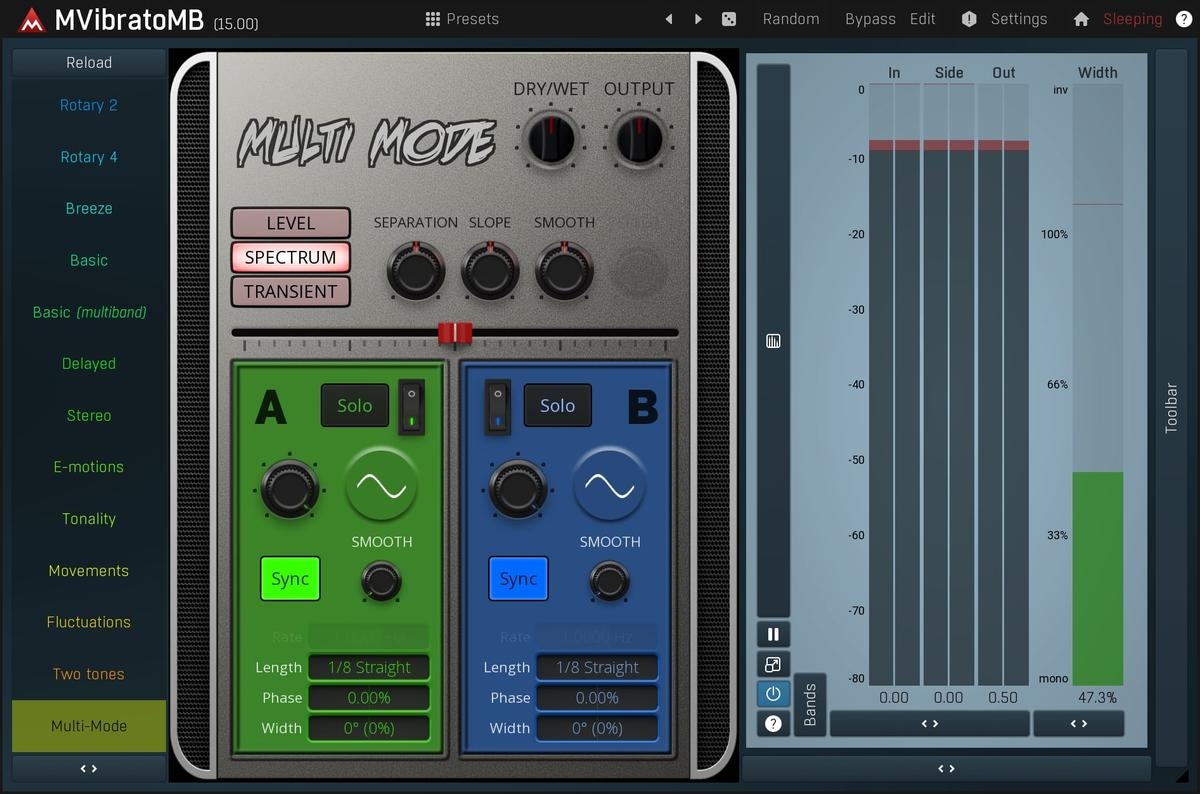
Task: Open band B Length 1/8 Straight dropdown
Action: [597, 667]
